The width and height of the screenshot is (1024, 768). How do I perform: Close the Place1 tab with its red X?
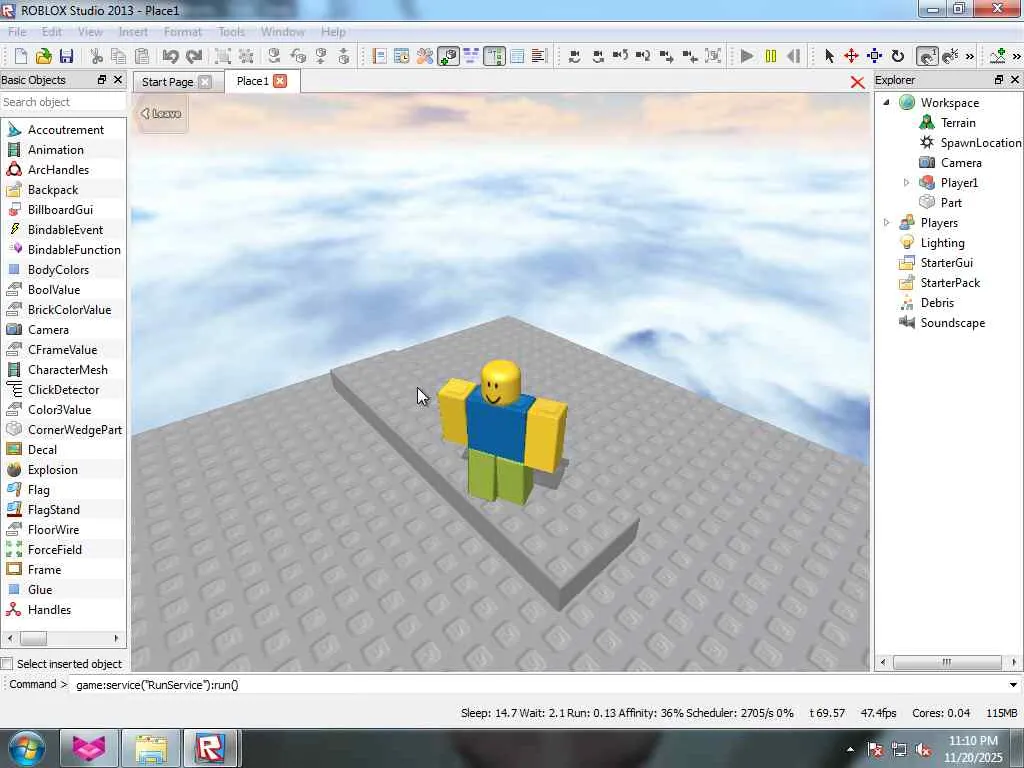(280, 81)
